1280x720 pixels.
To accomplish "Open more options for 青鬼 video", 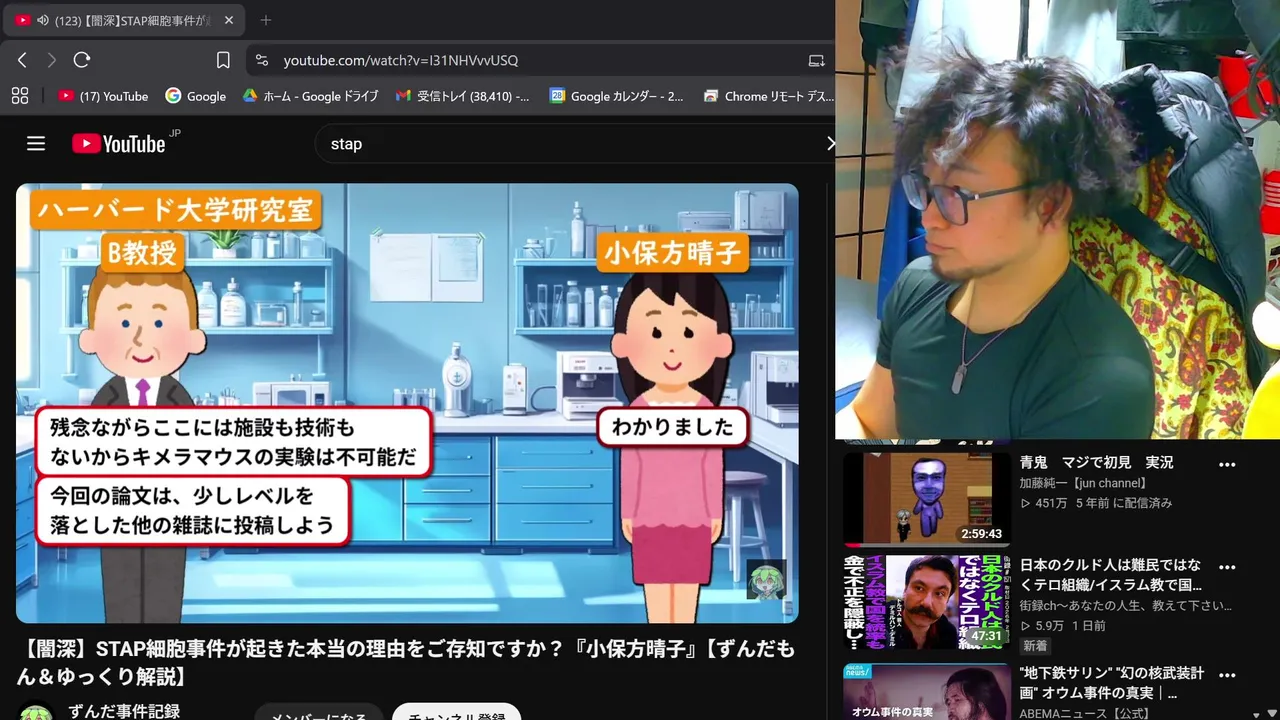I will coord(1227,465).
